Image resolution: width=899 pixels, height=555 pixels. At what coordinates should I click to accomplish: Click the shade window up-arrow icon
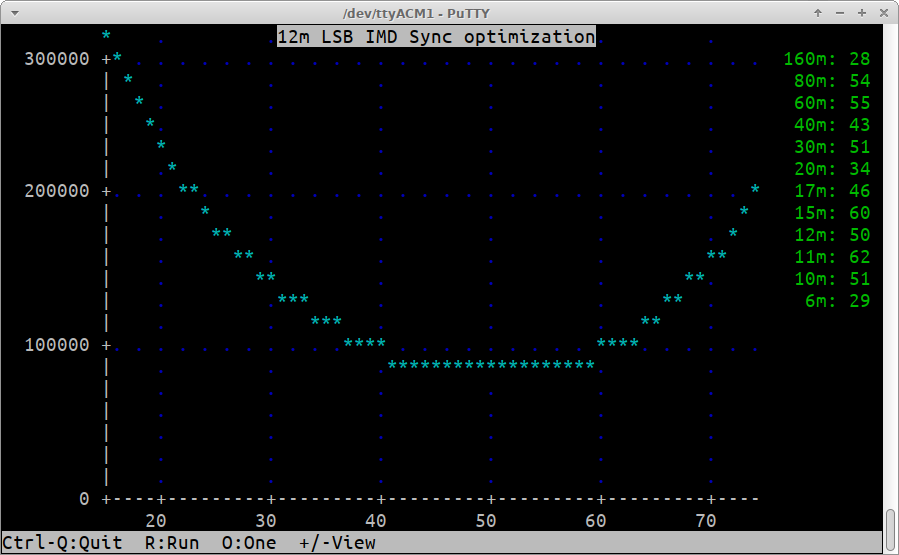click(x=818, y=12)
